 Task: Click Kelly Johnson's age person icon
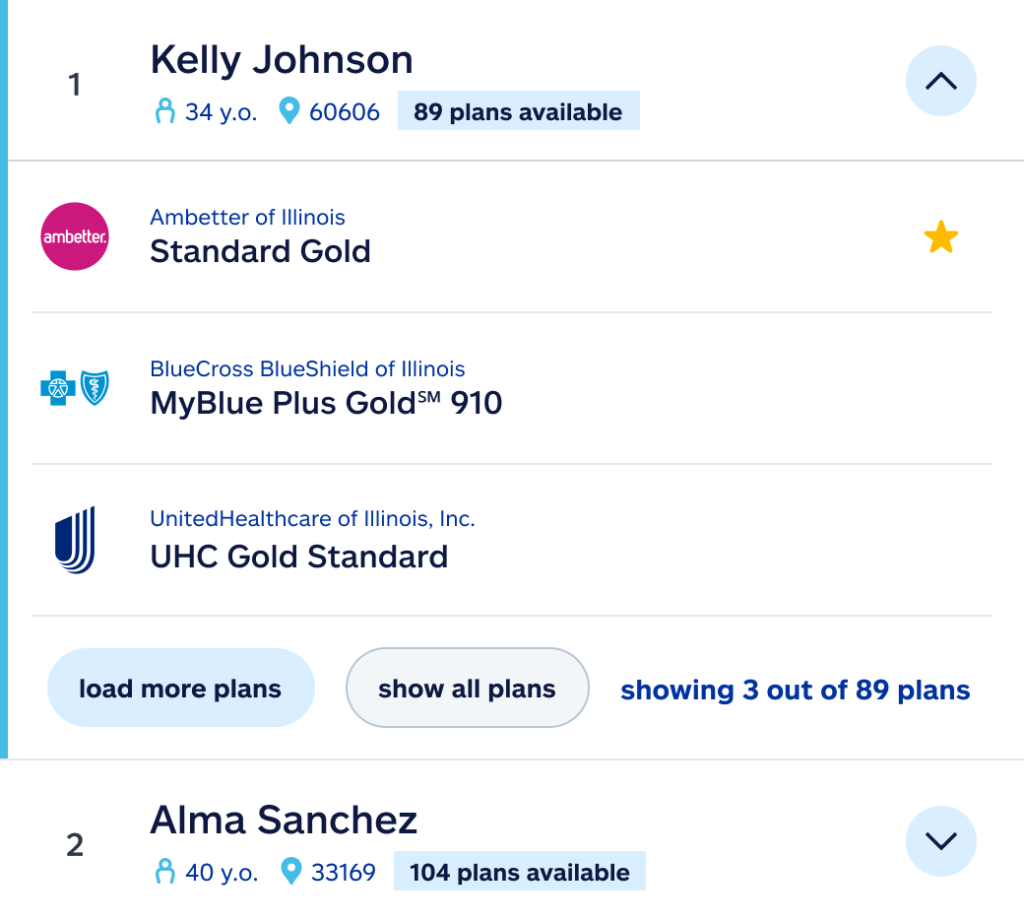165,112
